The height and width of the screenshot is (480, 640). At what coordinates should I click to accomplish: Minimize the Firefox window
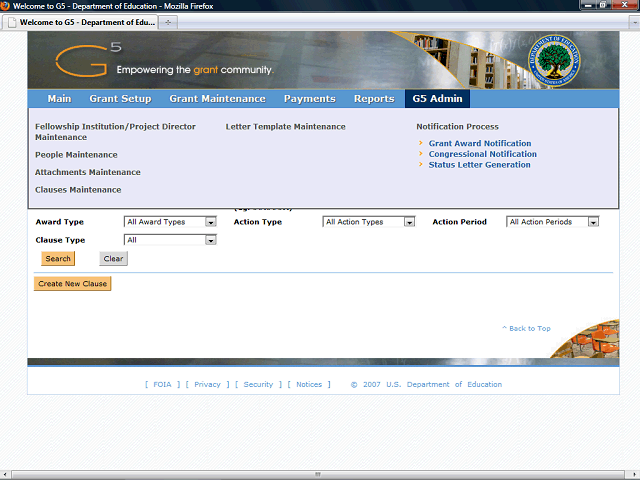(588, 5)
